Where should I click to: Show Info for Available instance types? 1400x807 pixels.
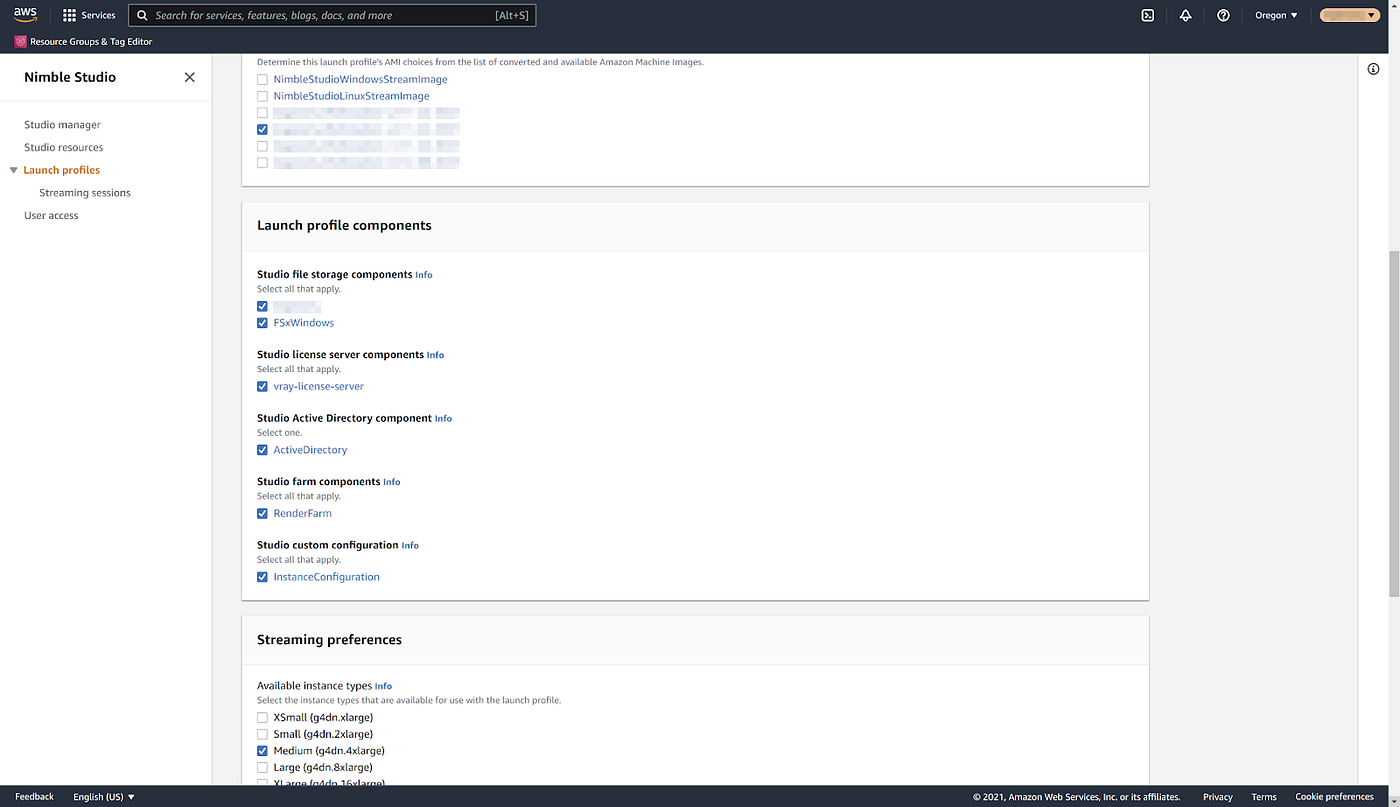pos(383,686)
